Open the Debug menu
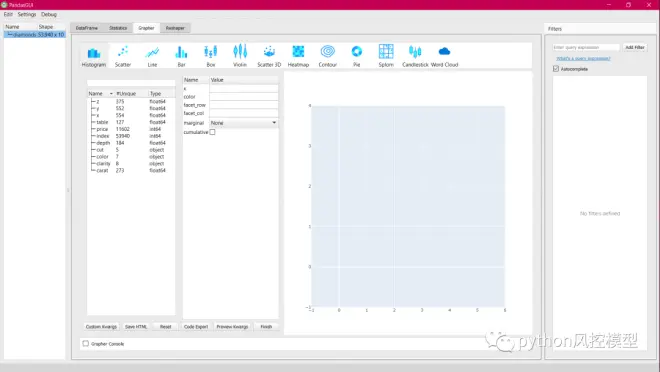 click(49, 14)
